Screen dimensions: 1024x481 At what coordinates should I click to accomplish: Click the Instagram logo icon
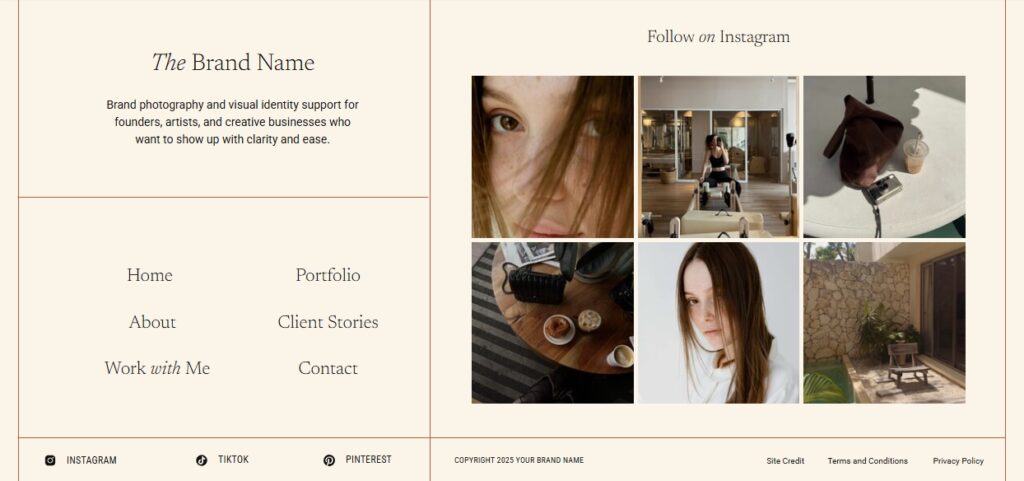pyautogui.click(x=50, y=460)
